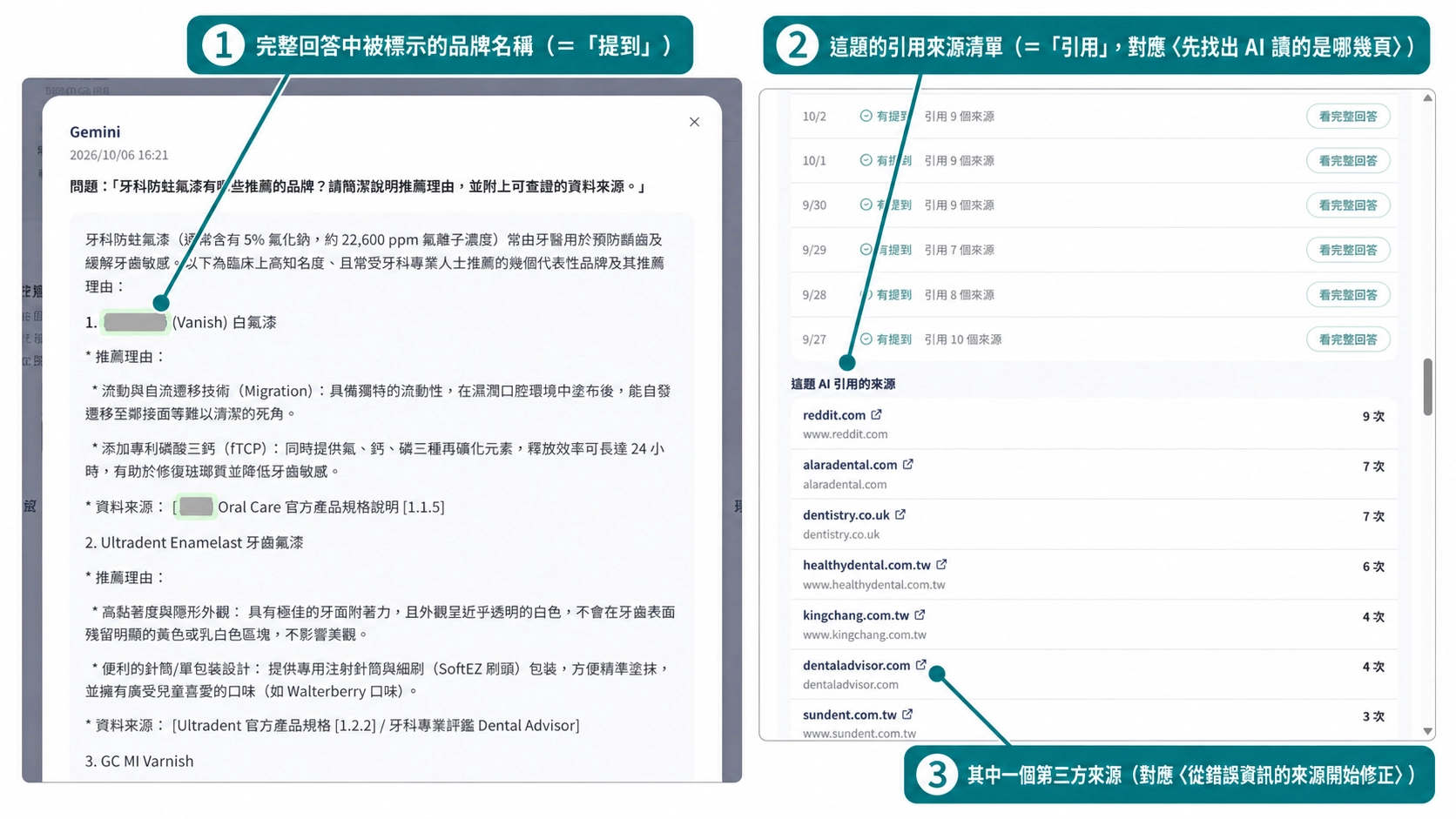
Task: View full answer for 9/27
Action: [x=1347, y=339]
